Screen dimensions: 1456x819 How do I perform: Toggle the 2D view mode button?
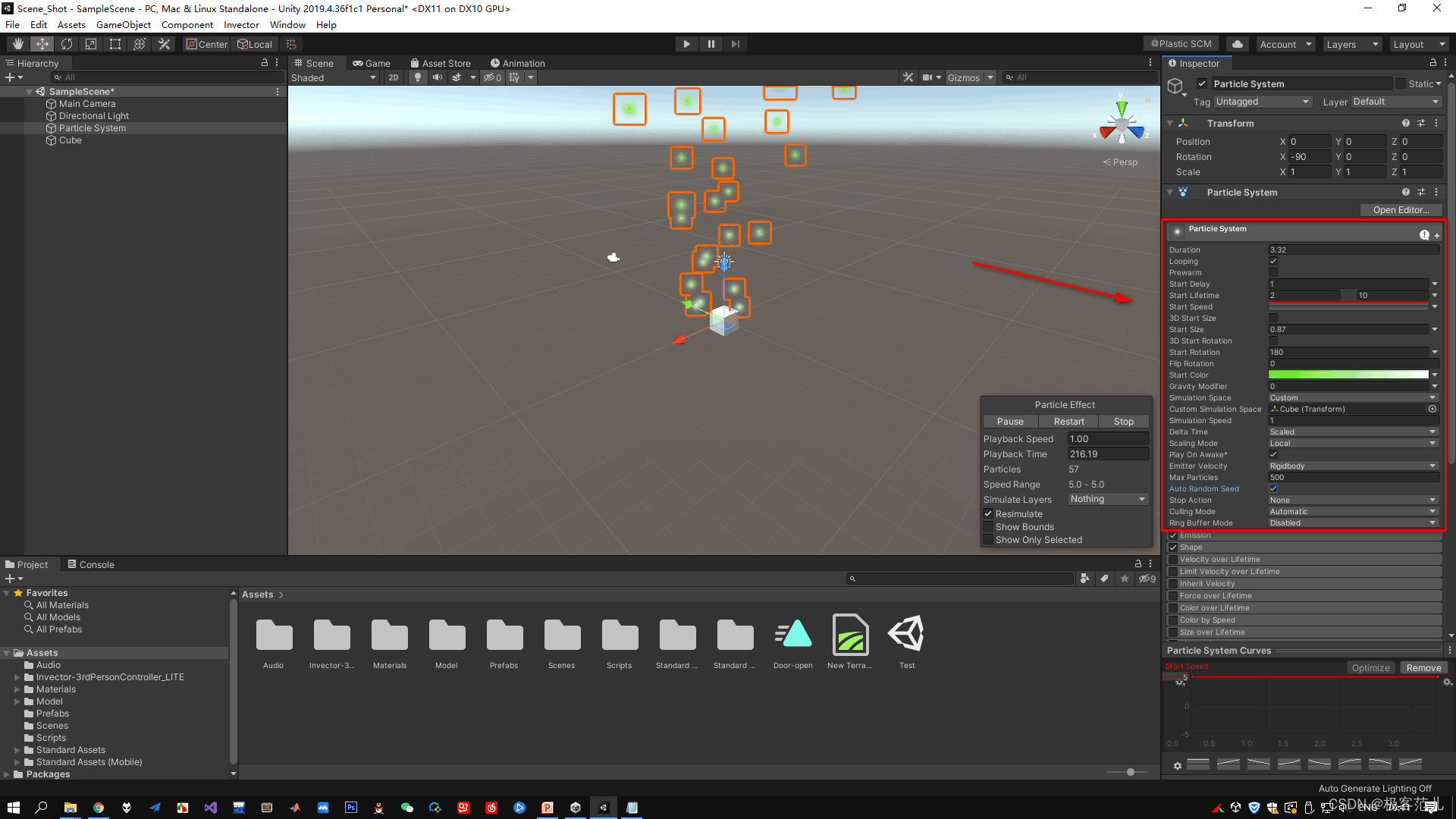(x=393, y=77)
